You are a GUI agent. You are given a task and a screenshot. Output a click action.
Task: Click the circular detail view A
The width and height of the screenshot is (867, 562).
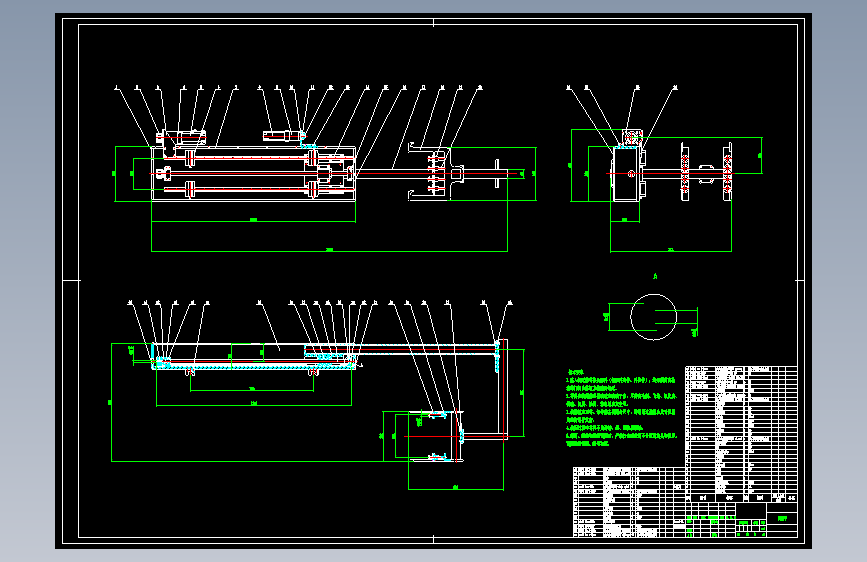coord(653,316)
